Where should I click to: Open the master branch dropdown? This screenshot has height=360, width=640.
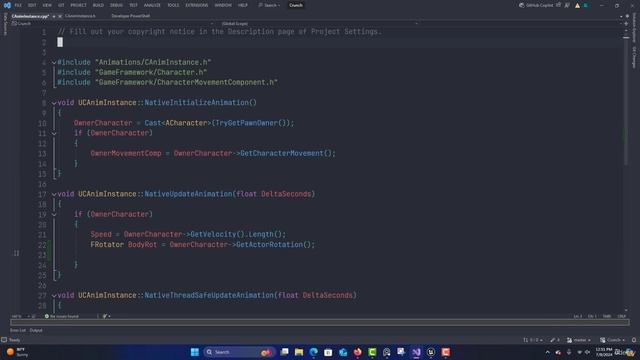[579, 340]
